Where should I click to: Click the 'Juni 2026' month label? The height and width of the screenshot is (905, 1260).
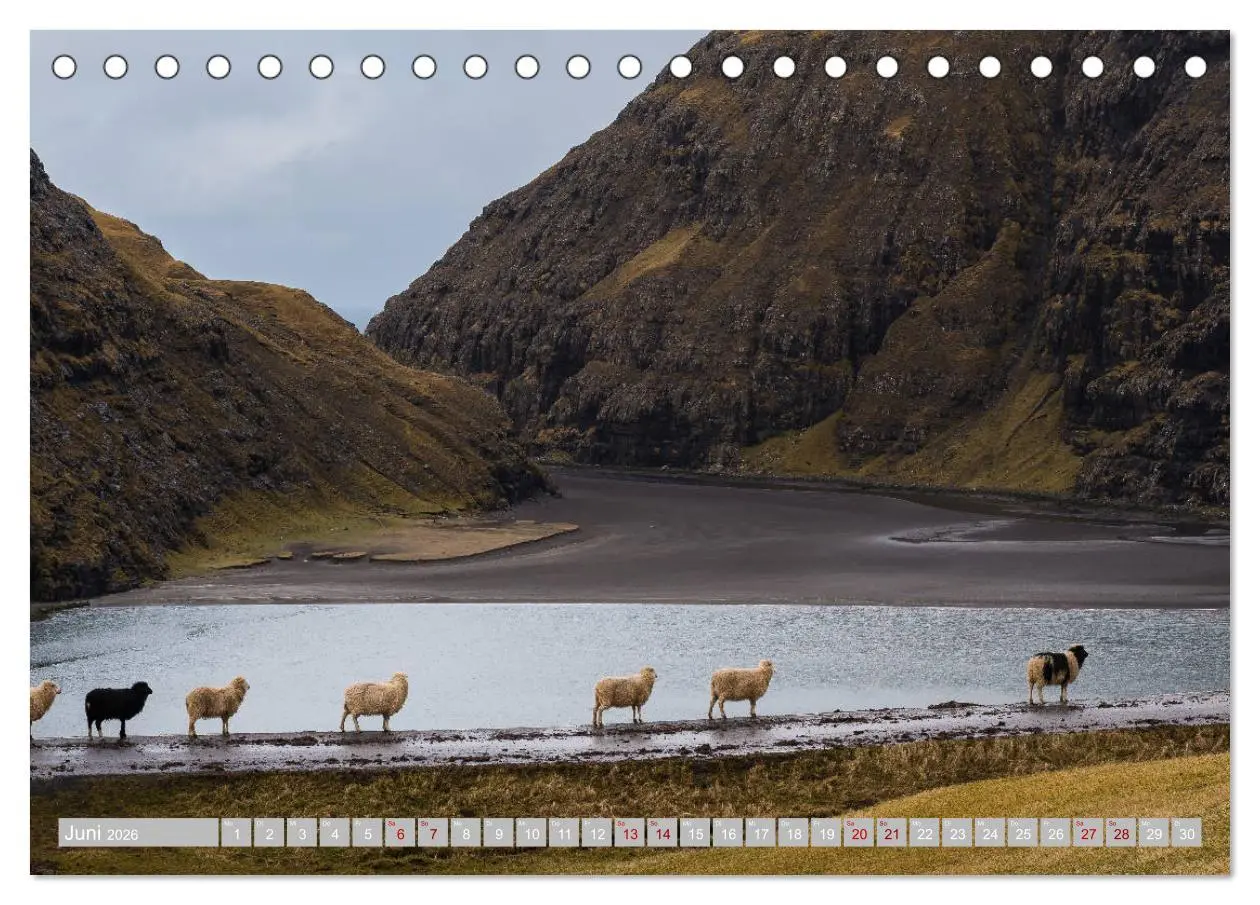click(x=138, y=833)
